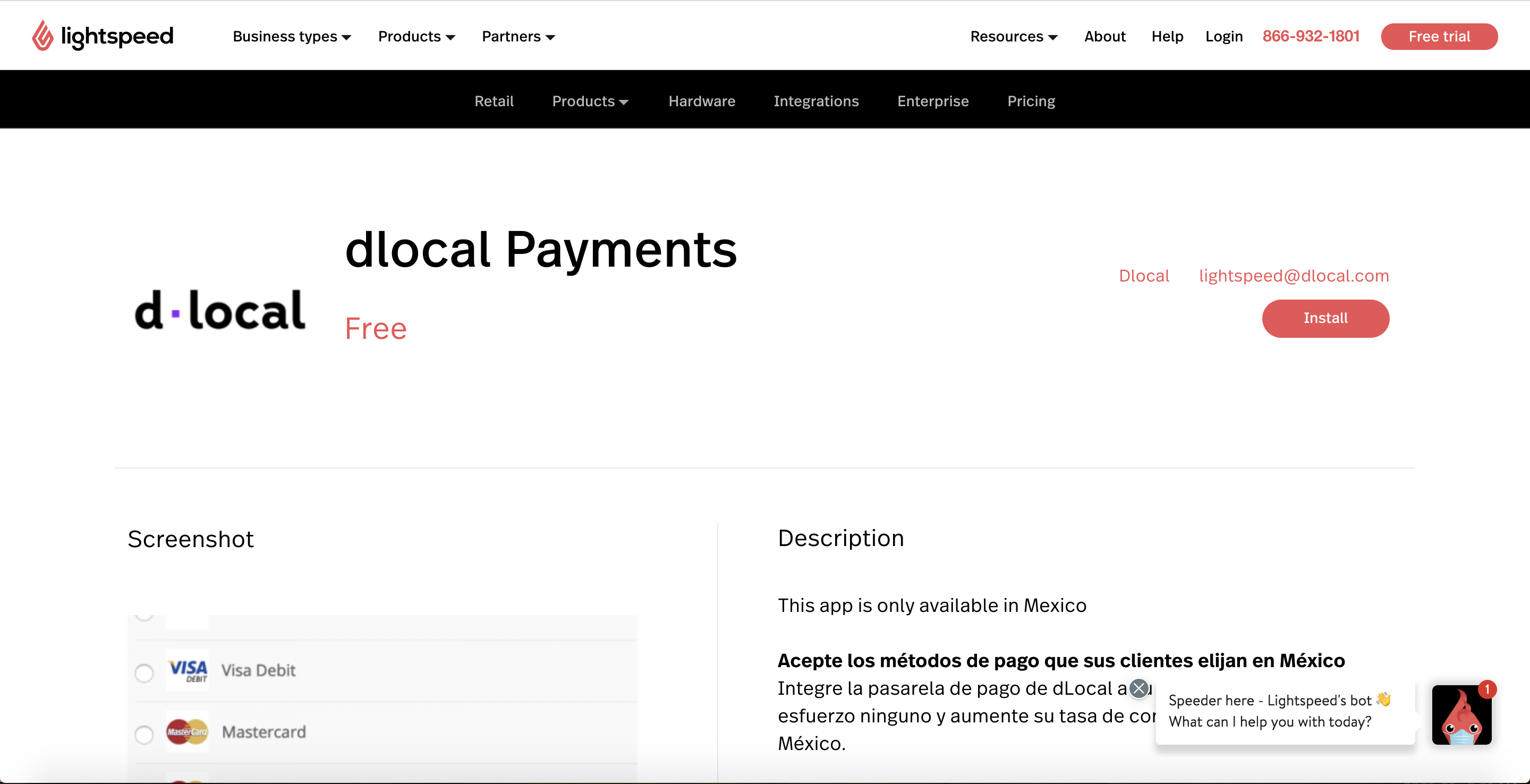1530x784 pixels.
Task: Click 'This app is only available in Mexico'
Action: pos(932,605)
